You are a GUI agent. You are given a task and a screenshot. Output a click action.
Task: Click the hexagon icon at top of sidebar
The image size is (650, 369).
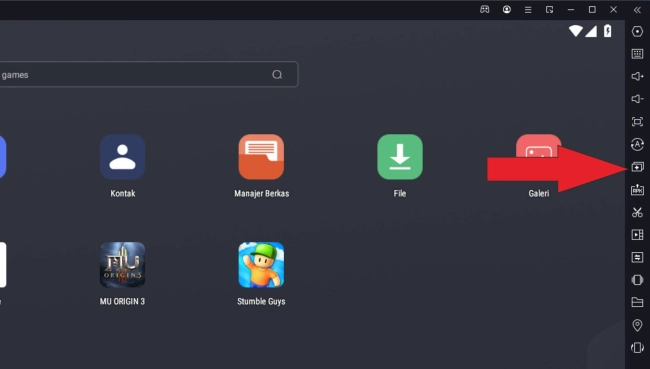click(637, 31)
